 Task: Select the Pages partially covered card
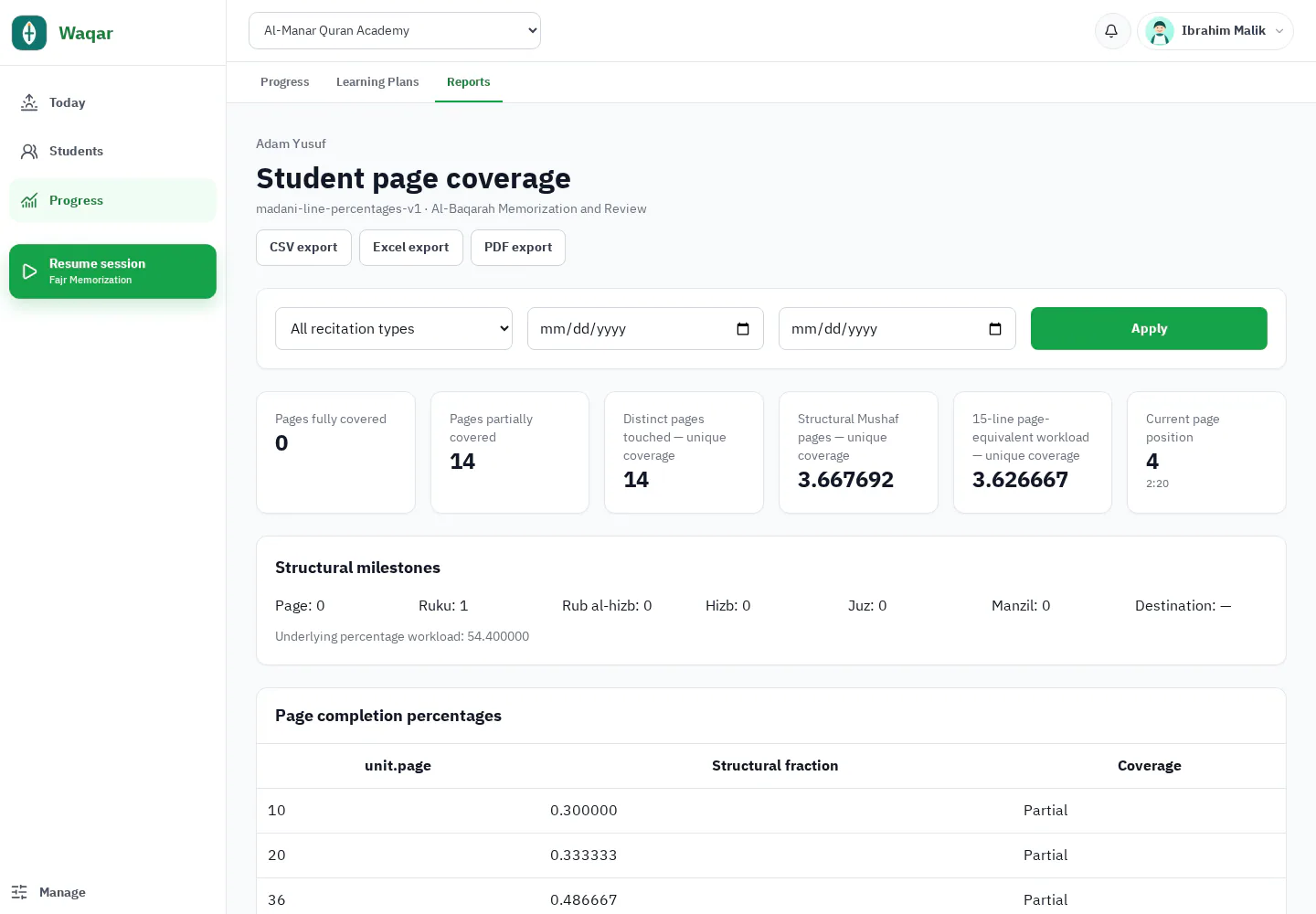[510, 452]
